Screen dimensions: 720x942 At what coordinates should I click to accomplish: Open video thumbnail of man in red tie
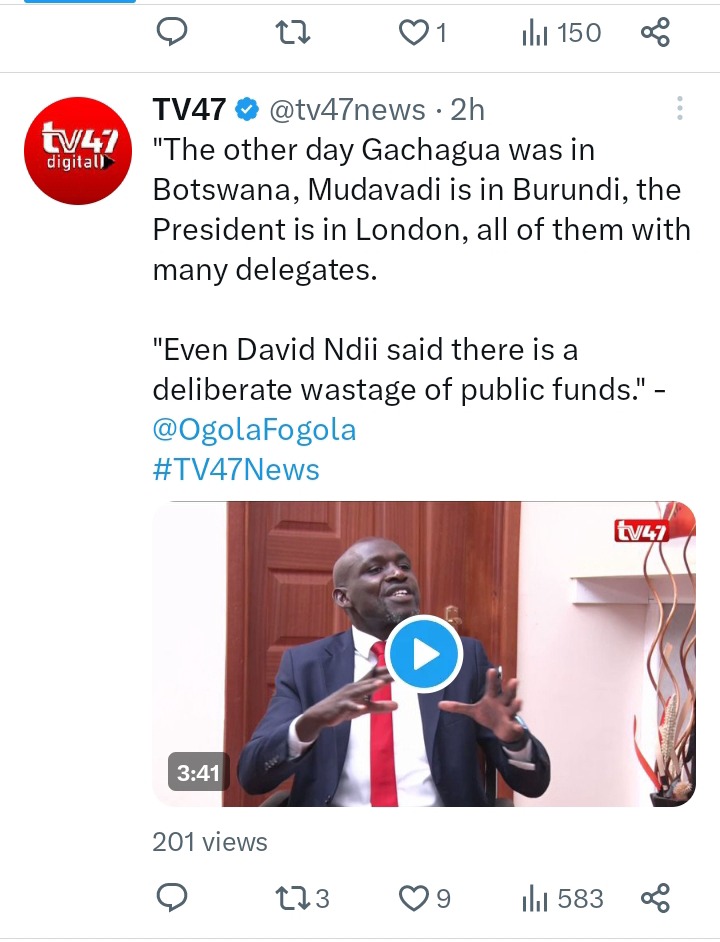[x=424, y=654]
